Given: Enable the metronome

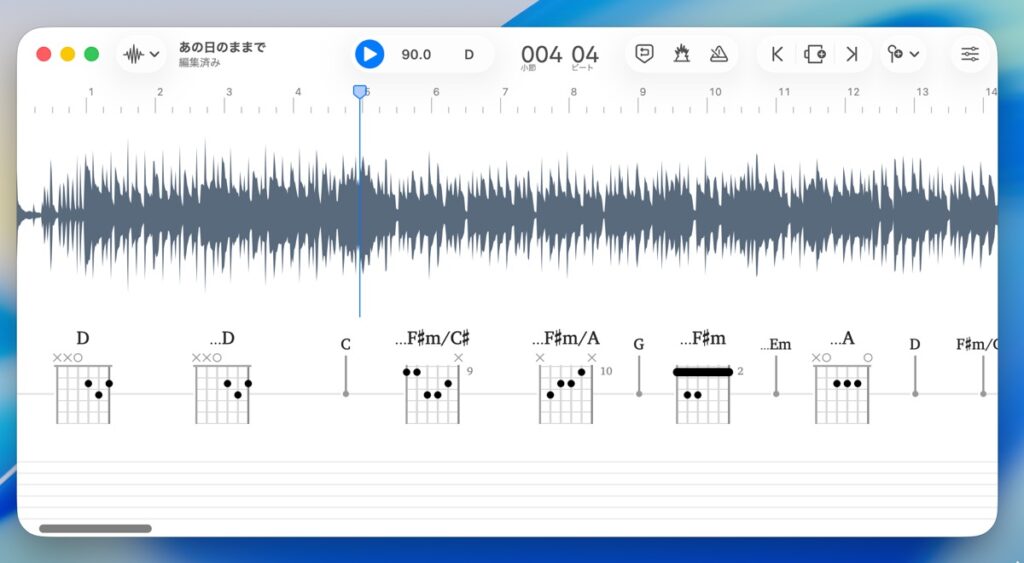Looking at the screenshot, I should point(718,54).
